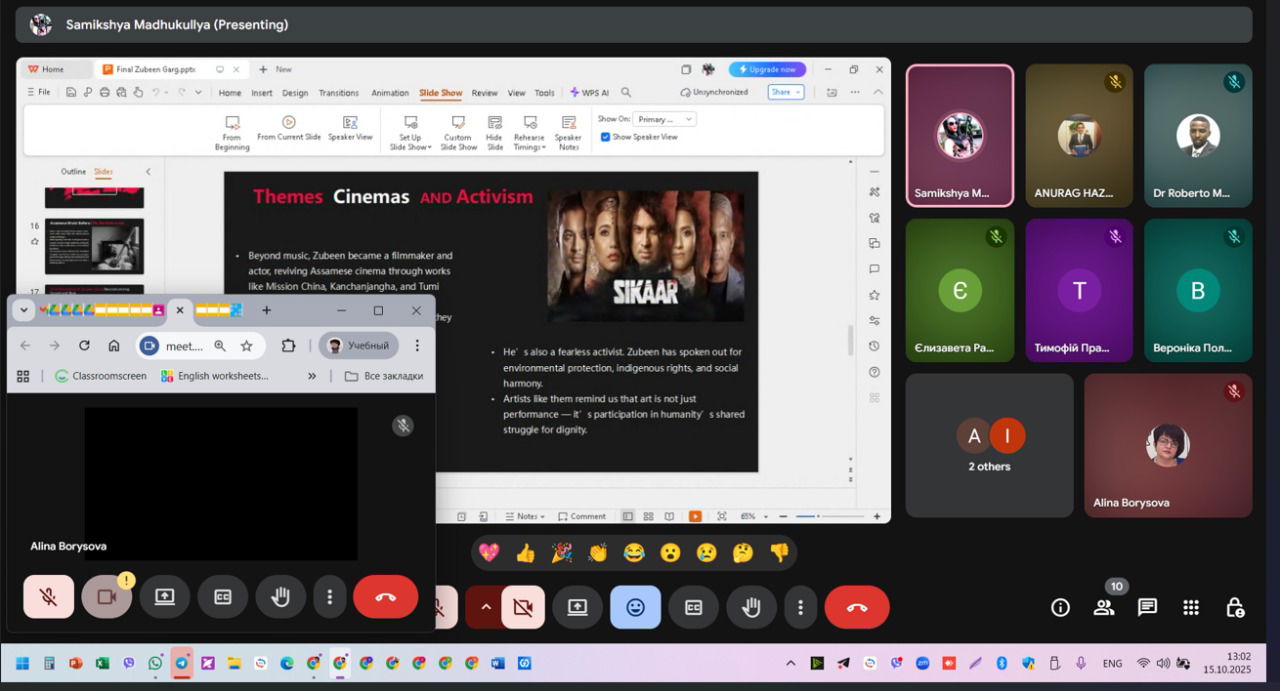Open the Review tab in WPS
1280x691 pixels.
pos(484,93)
